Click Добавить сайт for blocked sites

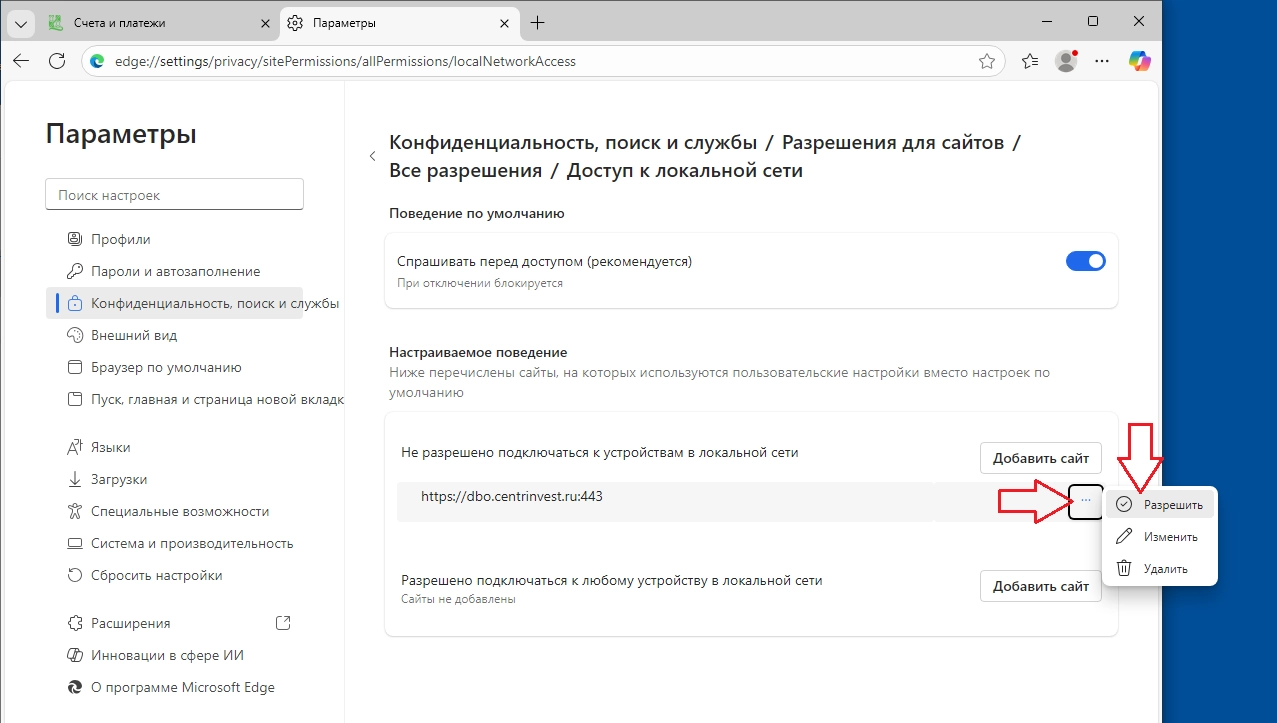pyautogui.click(x=1040, y=458)
